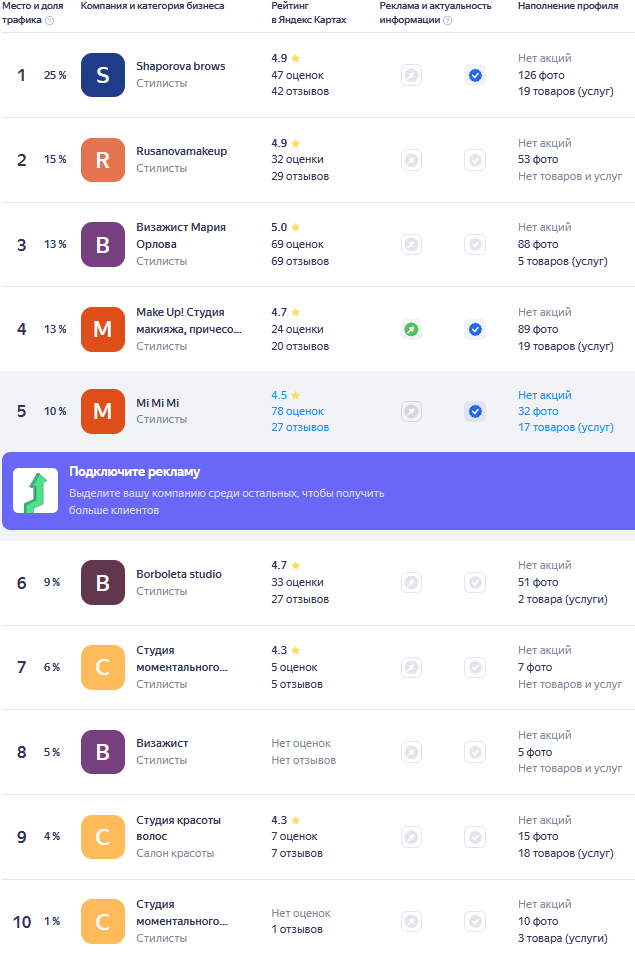
Task: Click advertising icon for Визажист Мария Орлова
Action: (x=411, y=245)
